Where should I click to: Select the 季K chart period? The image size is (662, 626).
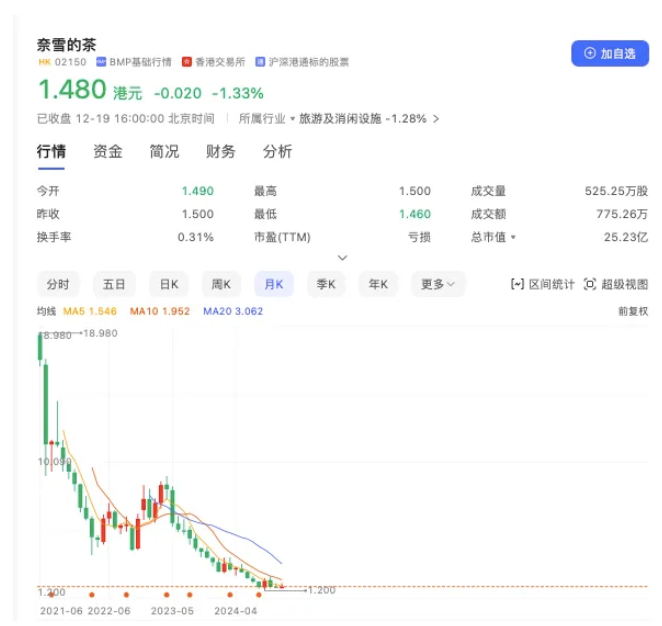326,284
